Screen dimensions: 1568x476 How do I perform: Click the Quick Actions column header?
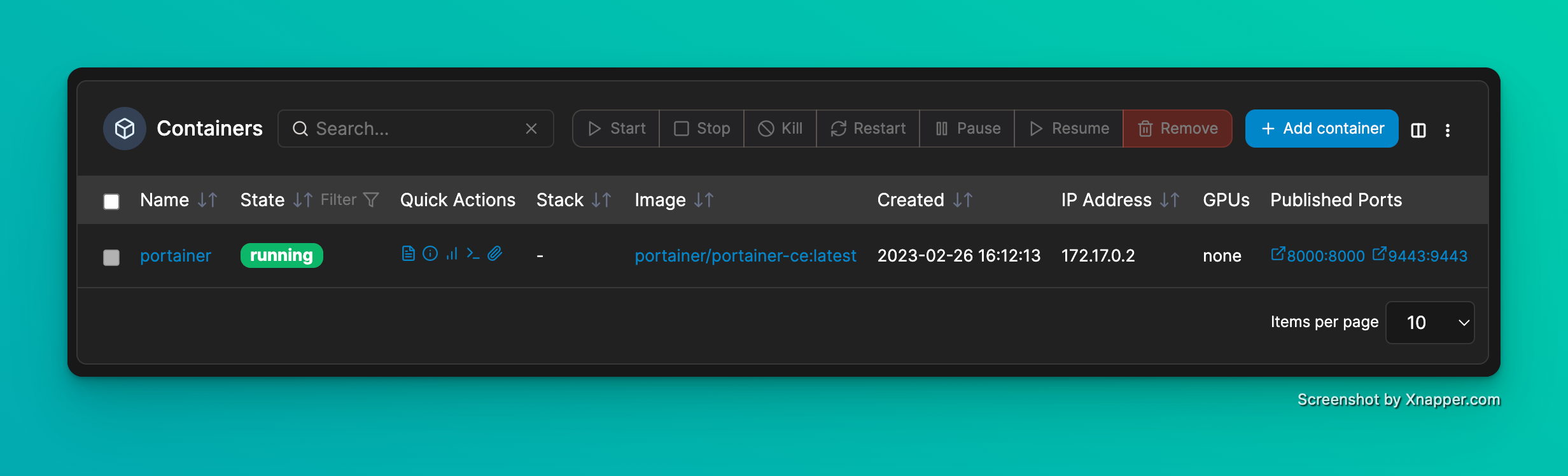coord(458,200)
